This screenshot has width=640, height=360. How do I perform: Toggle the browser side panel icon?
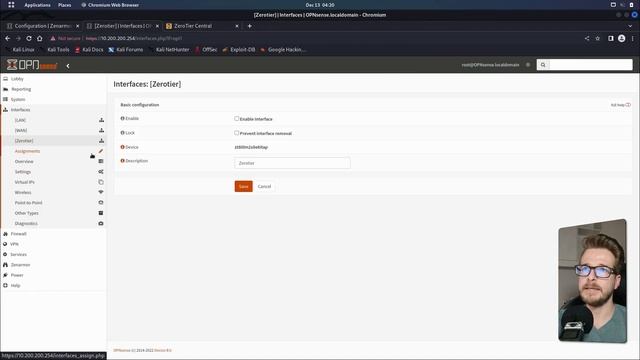coord(611,38)
